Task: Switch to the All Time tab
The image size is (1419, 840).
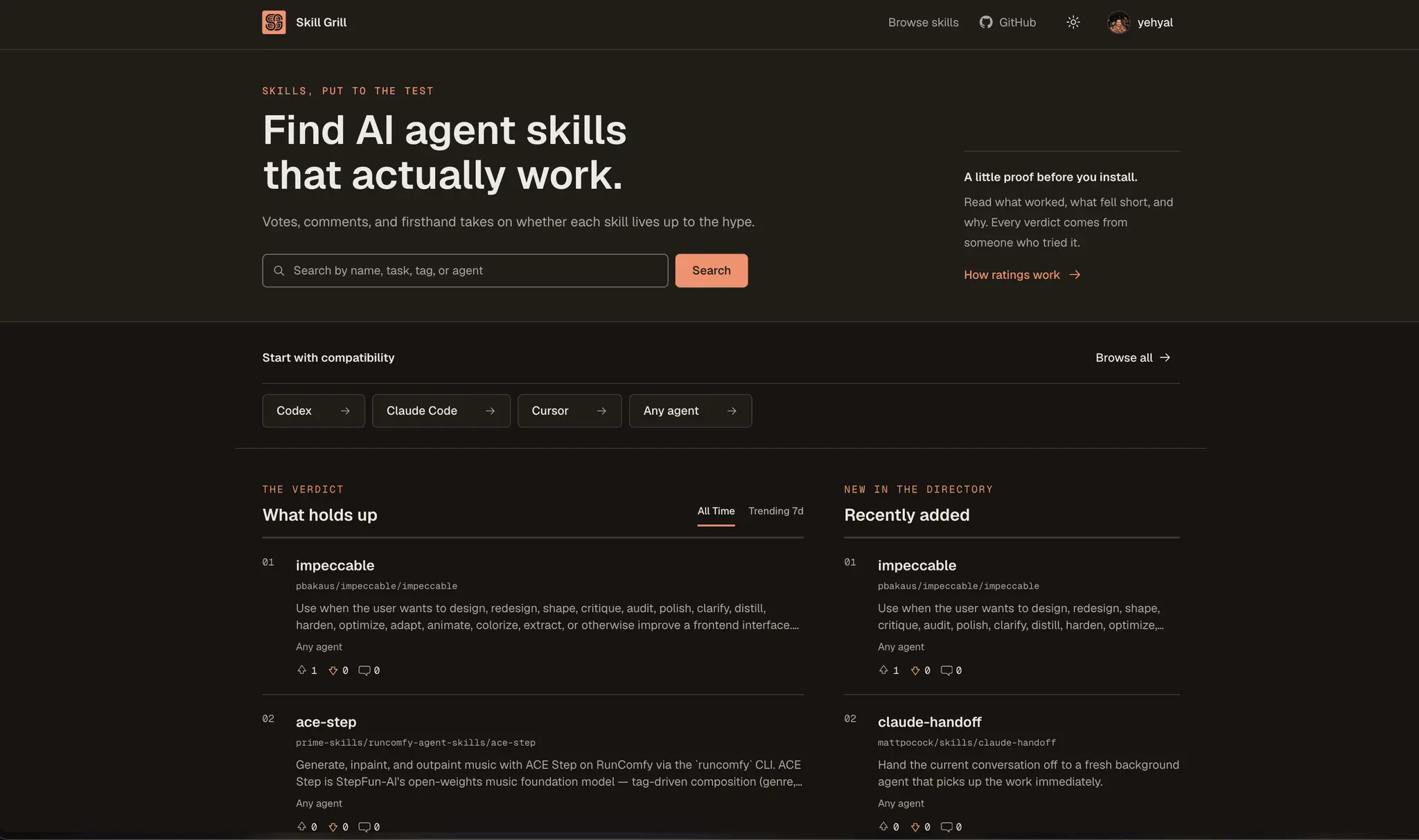Action: [716, 511]
